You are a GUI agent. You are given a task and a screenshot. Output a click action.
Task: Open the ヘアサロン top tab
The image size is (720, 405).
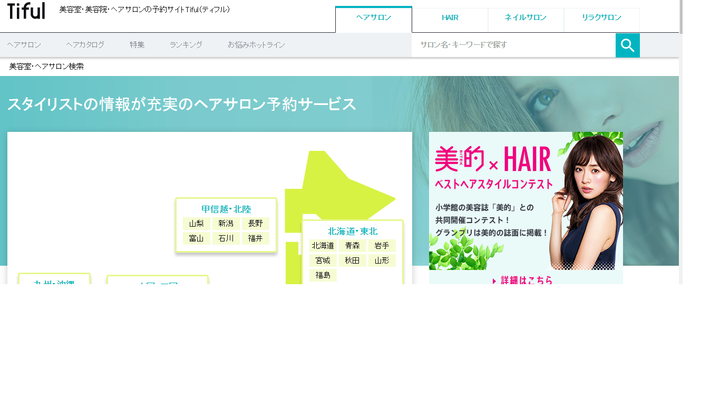pos(373,19)
